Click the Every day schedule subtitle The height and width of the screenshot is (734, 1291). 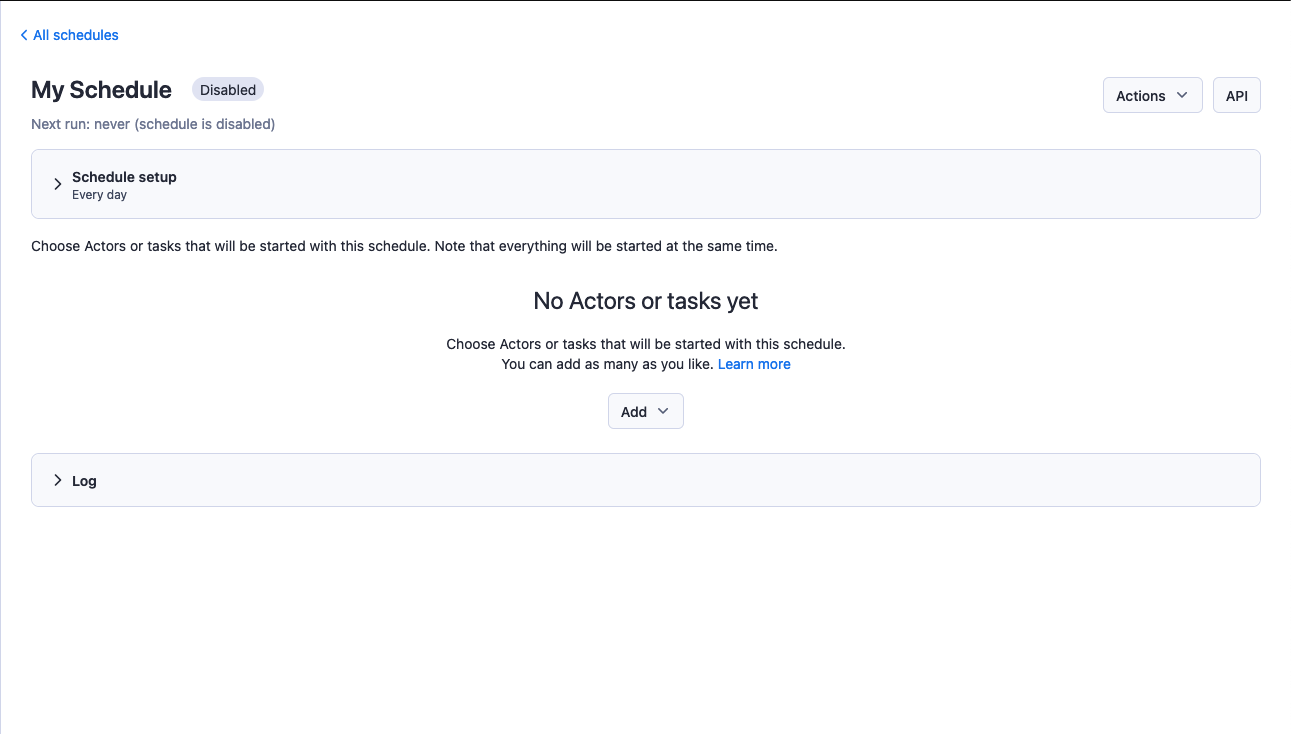pyautogui.click(x=99, y=195)
